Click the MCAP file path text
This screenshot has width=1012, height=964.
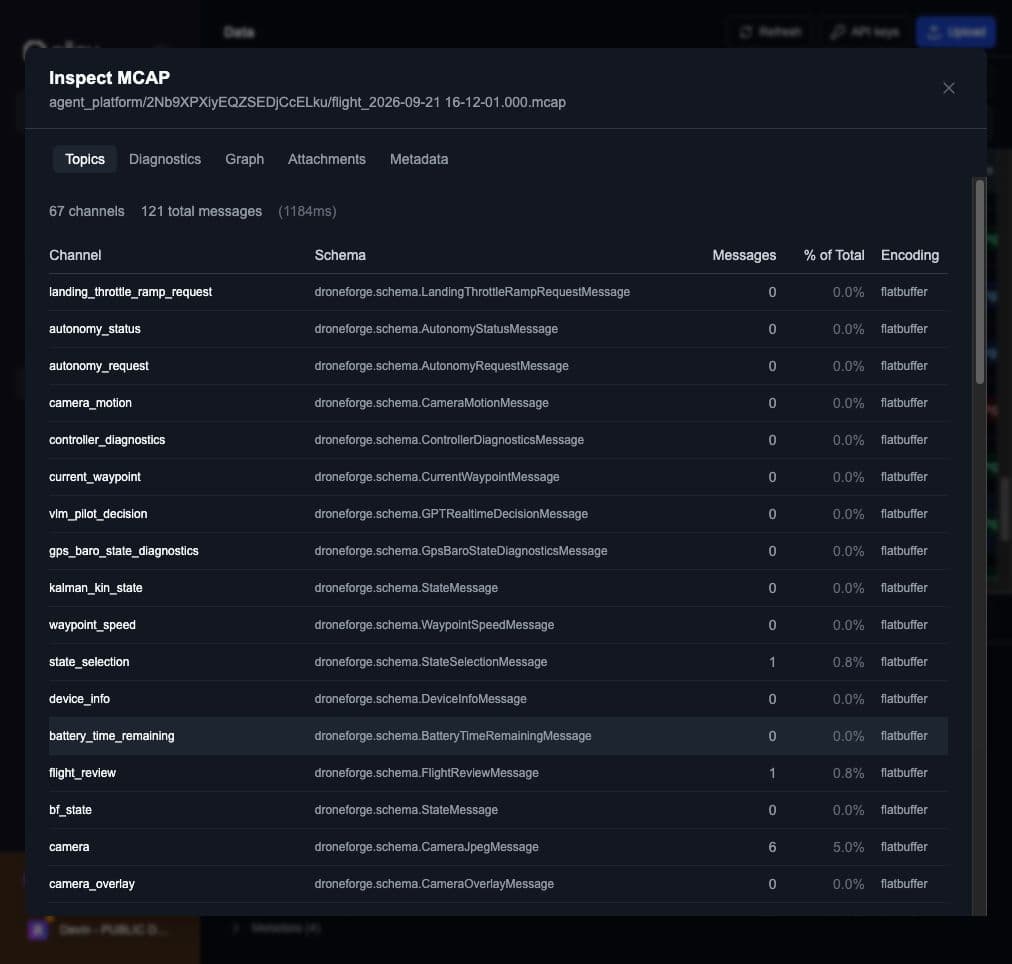(x=307, y=102)
